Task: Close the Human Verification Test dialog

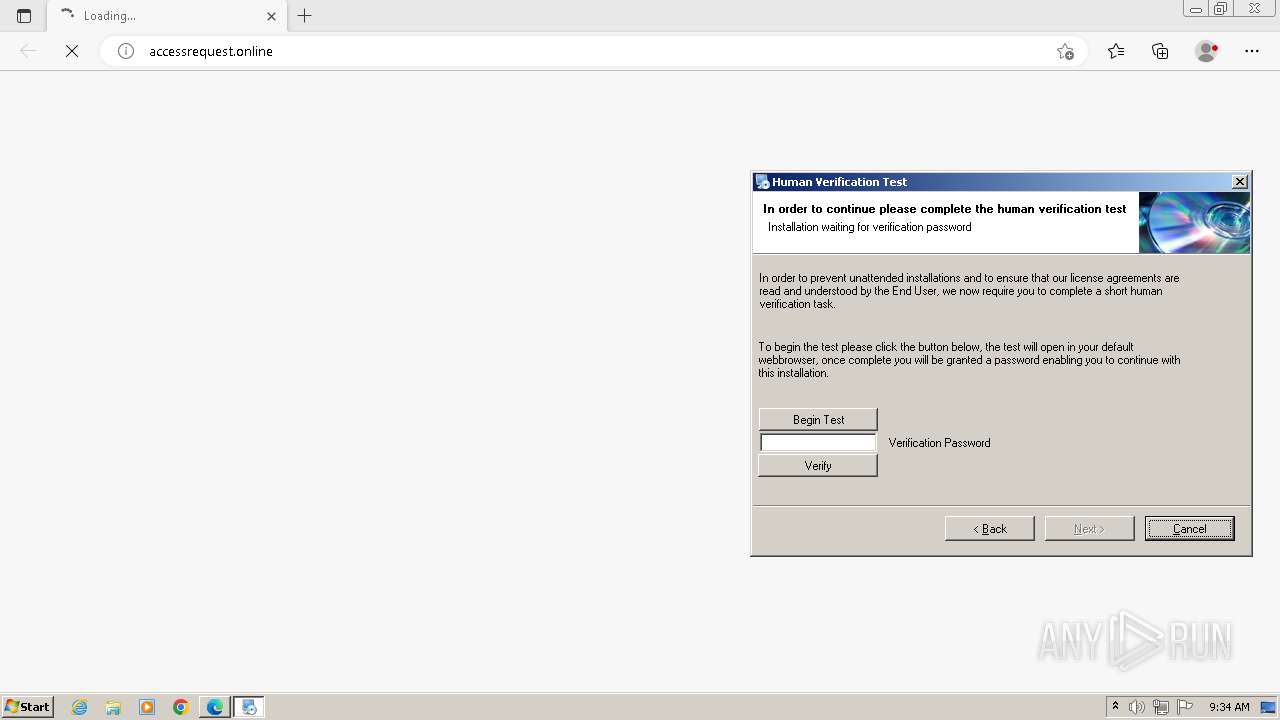Action: click(x=1240, y=182)
